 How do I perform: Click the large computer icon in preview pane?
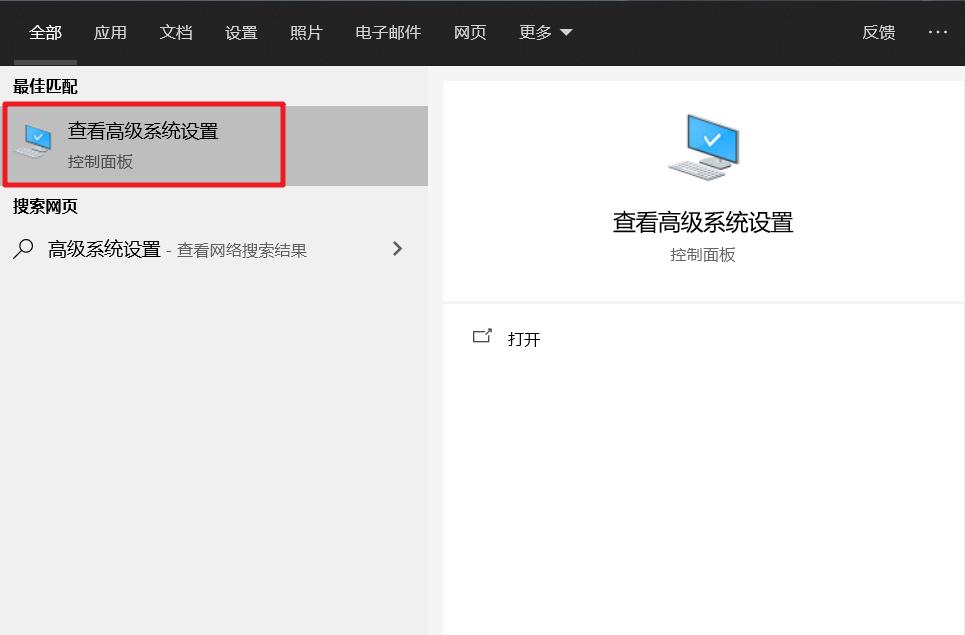pos(703,148)
